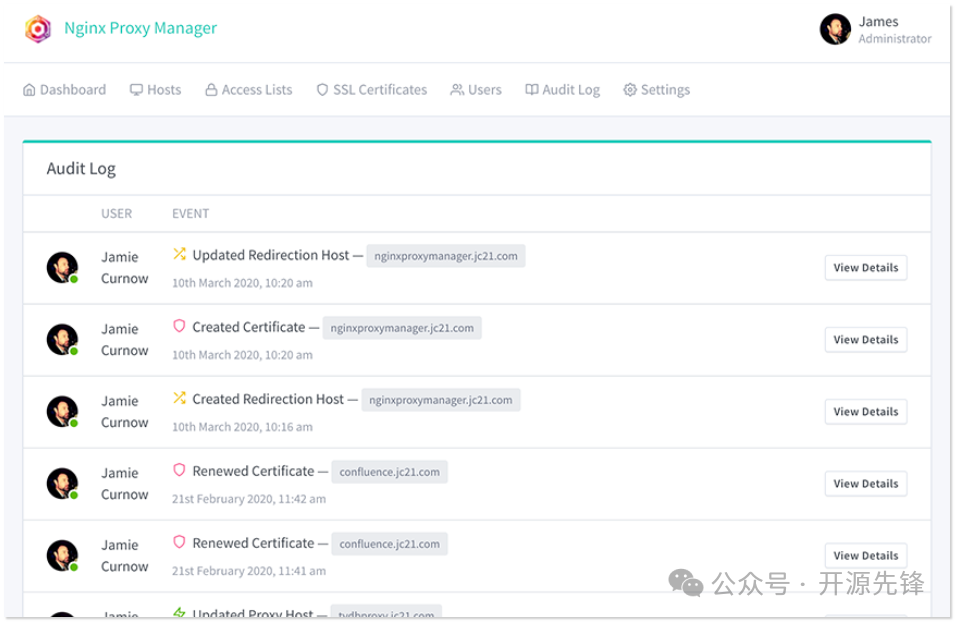Click shuffle icon beside Created Redirection Host
The height and width of the screenshot is (622, 955).
[179, 398]
